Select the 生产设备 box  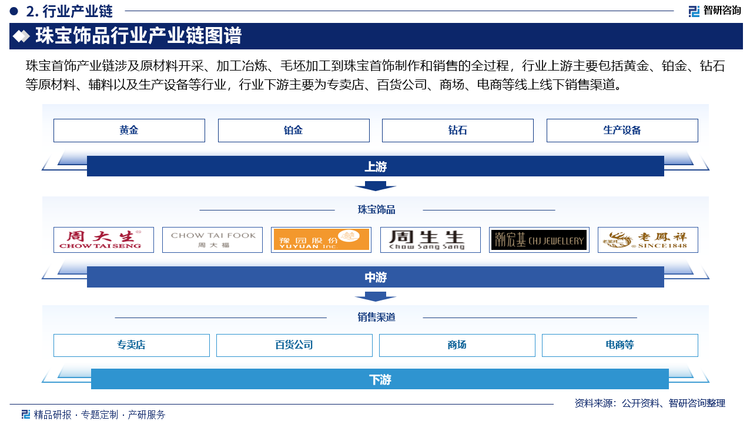coord(622,130)
